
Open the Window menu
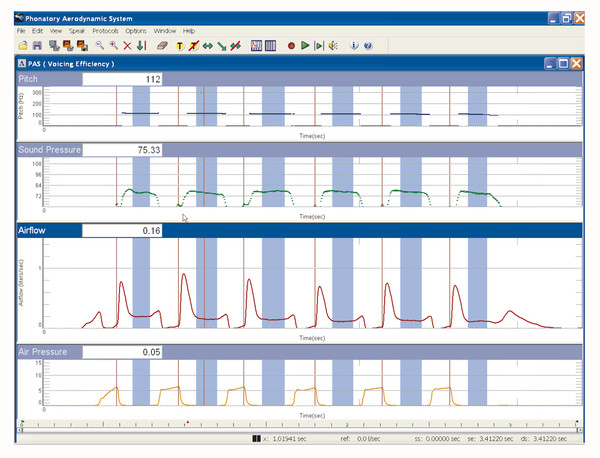click(164, 31)
